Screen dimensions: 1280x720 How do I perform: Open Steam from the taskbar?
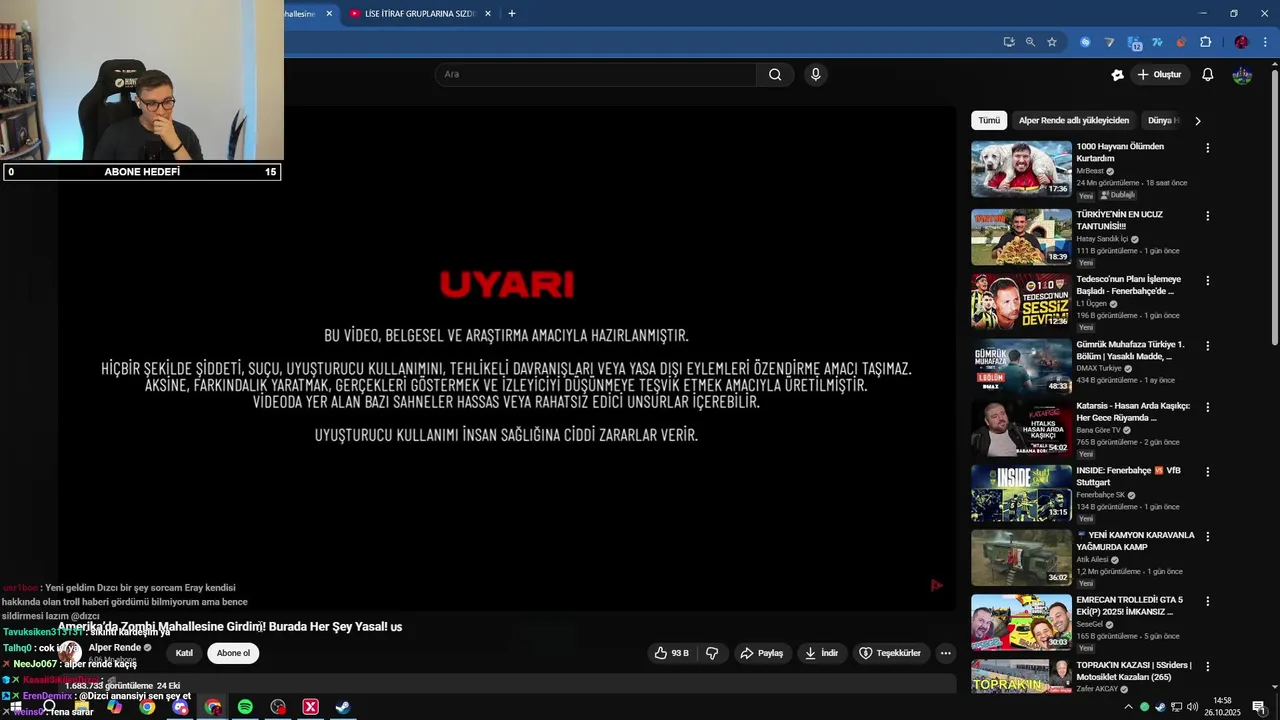[x=343, y=707]
